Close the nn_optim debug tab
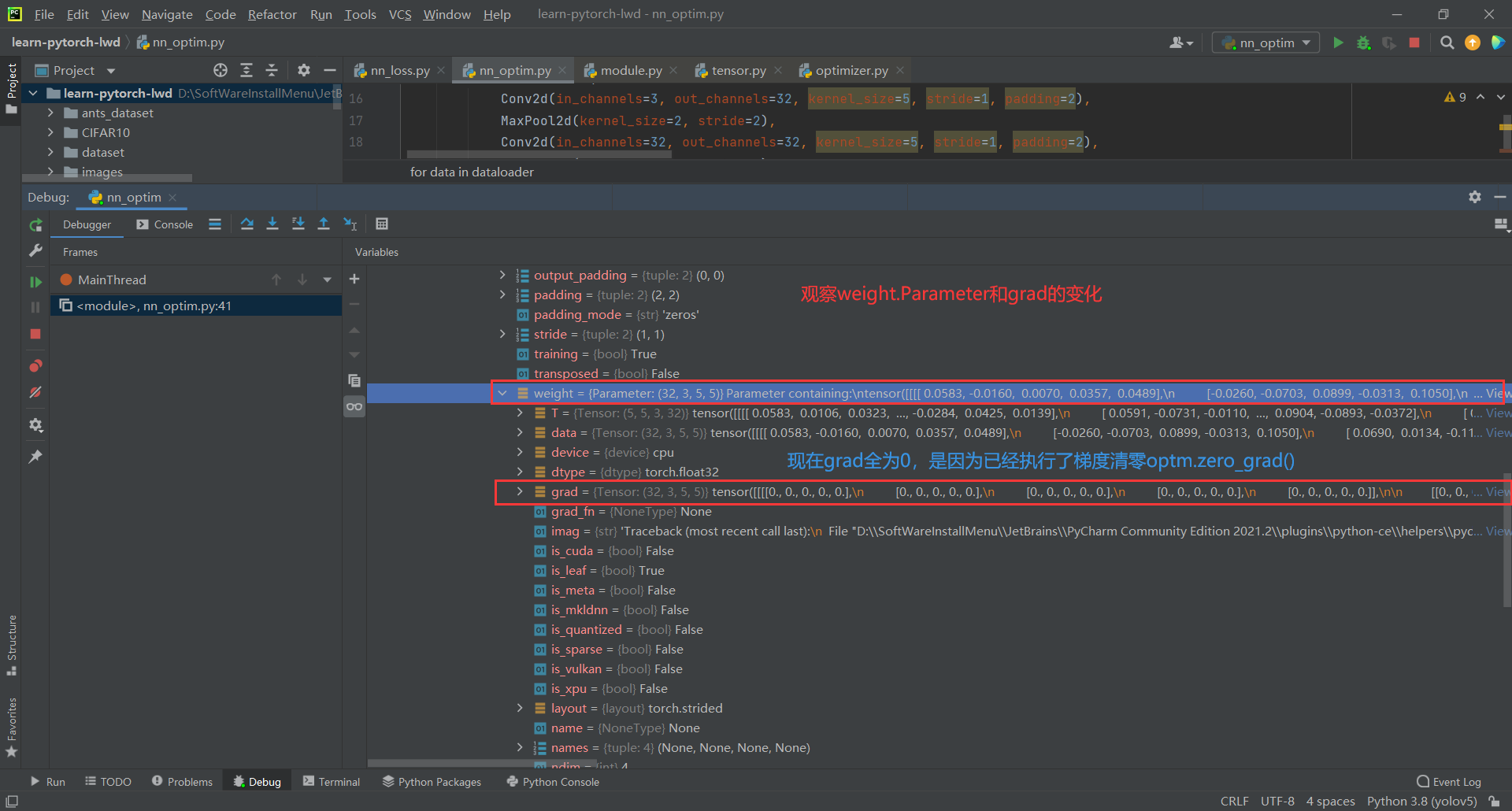 172,197
